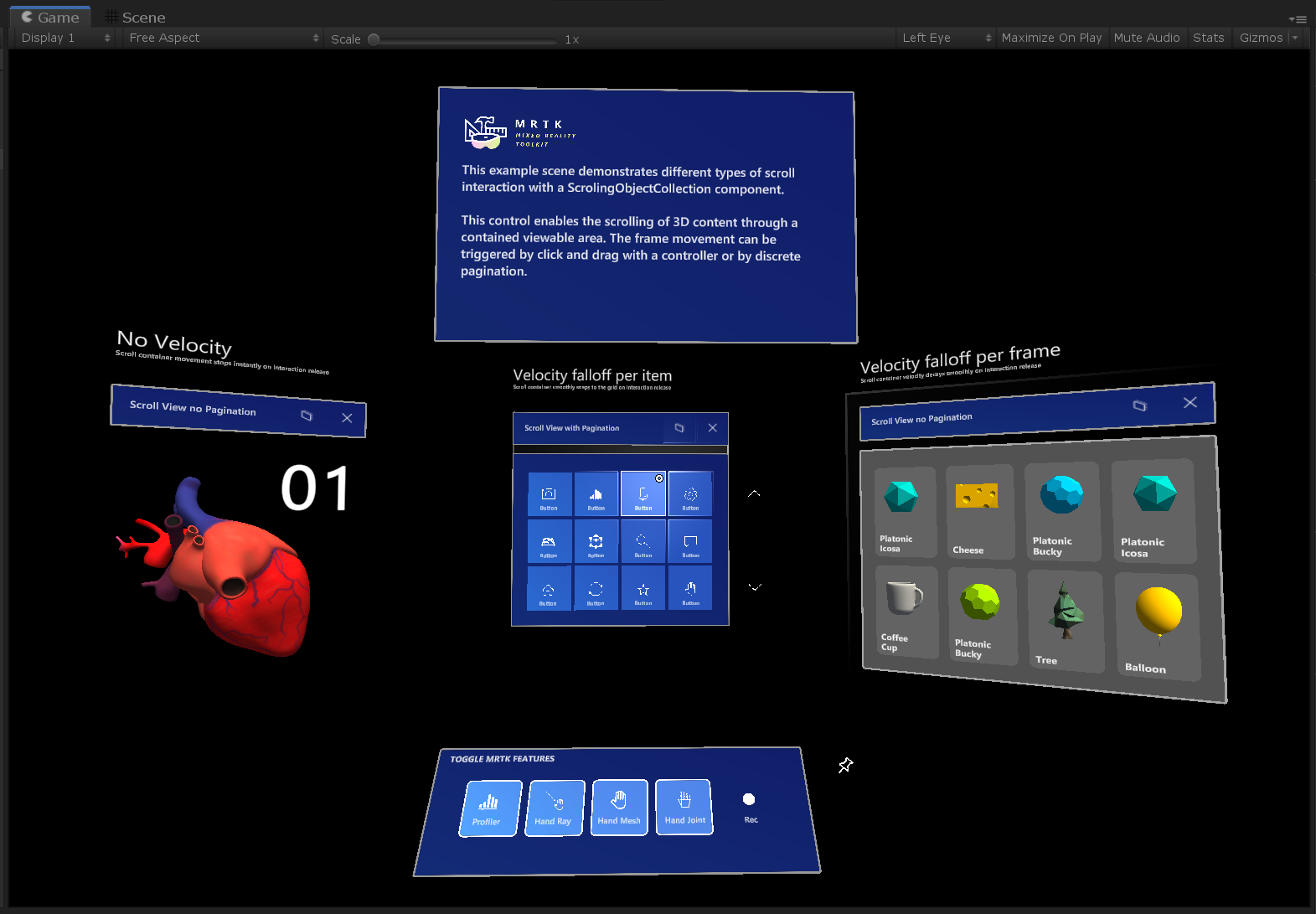The height and width of the screenshot is (914, 1316).
Task: Click the cloud upload icon grid button
Action: pyautogui.click(x=550, y=588)
